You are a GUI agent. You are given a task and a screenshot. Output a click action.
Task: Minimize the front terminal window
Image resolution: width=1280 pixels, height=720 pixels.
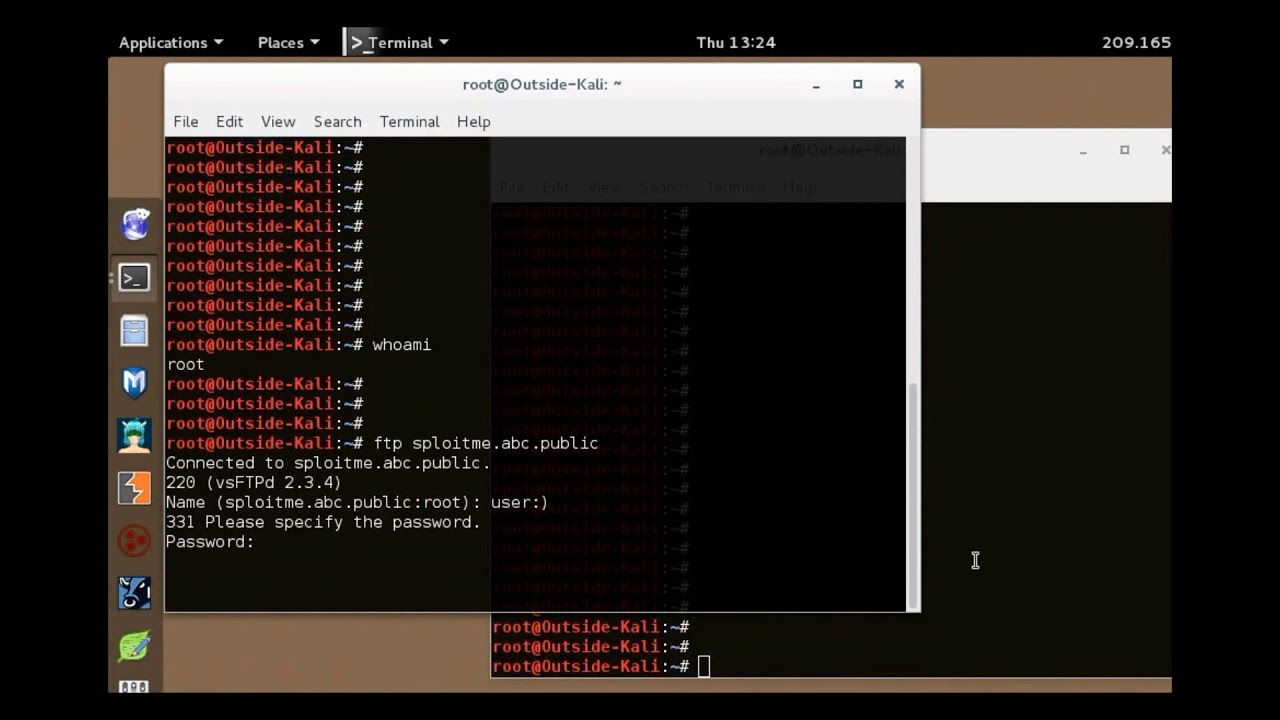click(816, 85)
